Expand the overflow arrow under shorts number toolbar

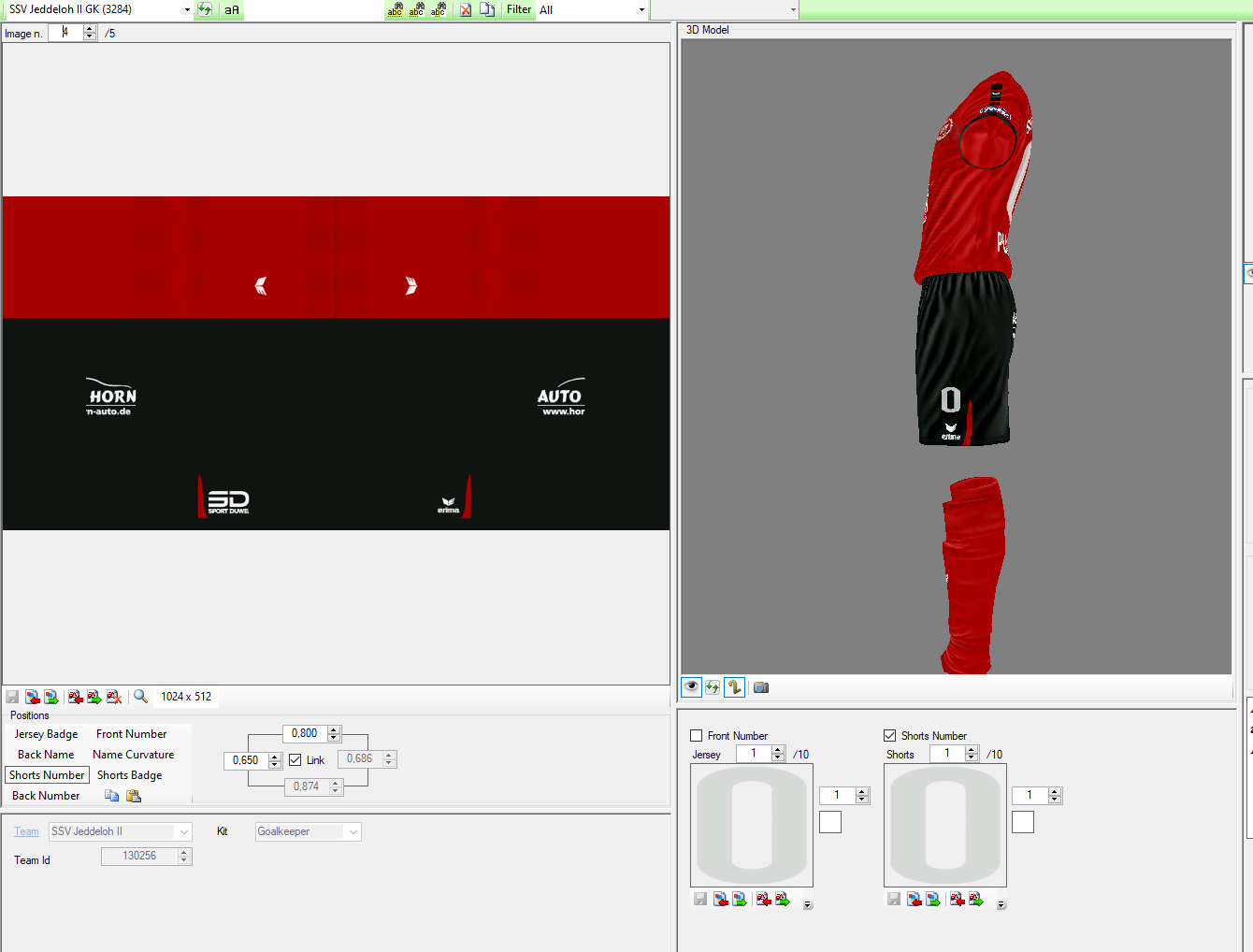pos(1001,904)
